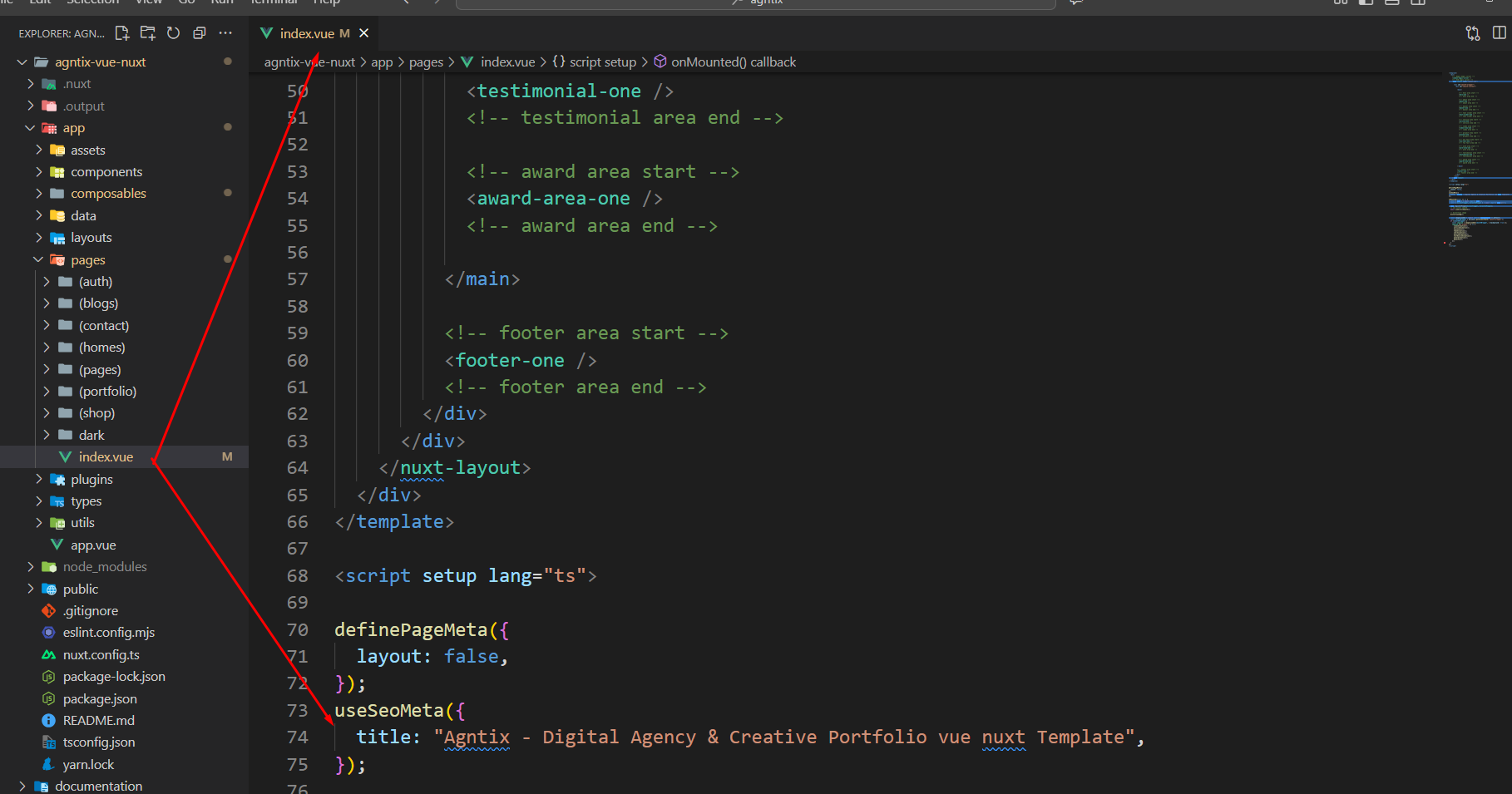Open changes compare icon in editor toolbar
This screenshot has width=1512, height=794.
pyautogui.click(x=1473, y=33)
